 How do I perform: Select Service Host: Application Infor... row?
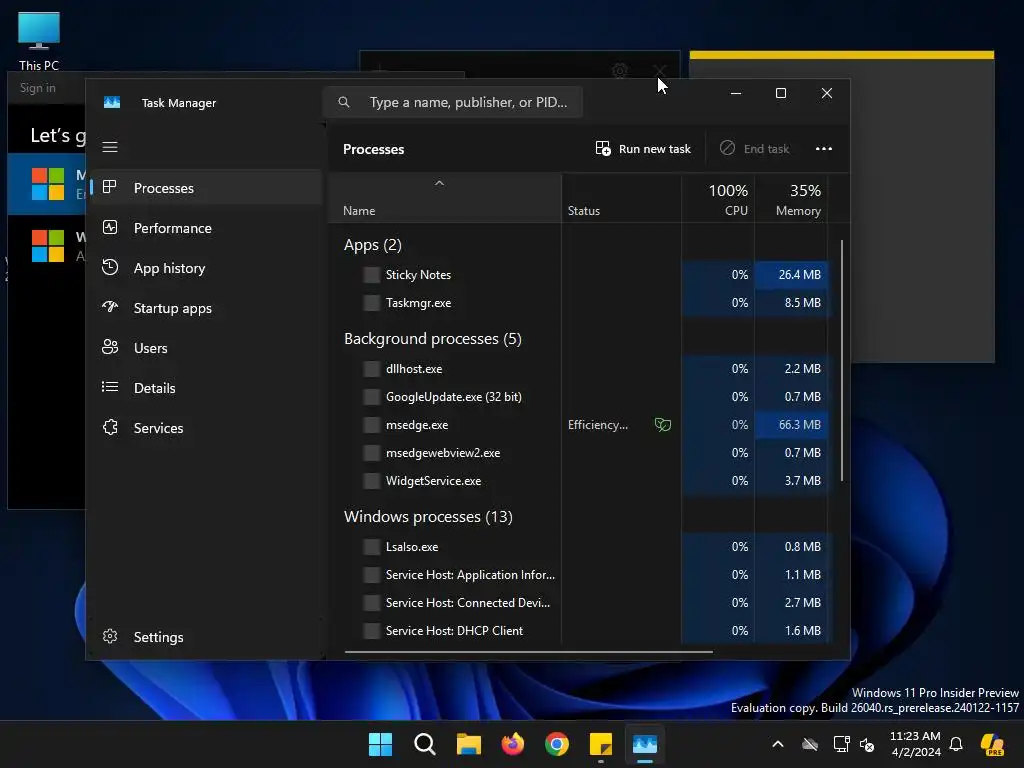click(x=579, y=575)
